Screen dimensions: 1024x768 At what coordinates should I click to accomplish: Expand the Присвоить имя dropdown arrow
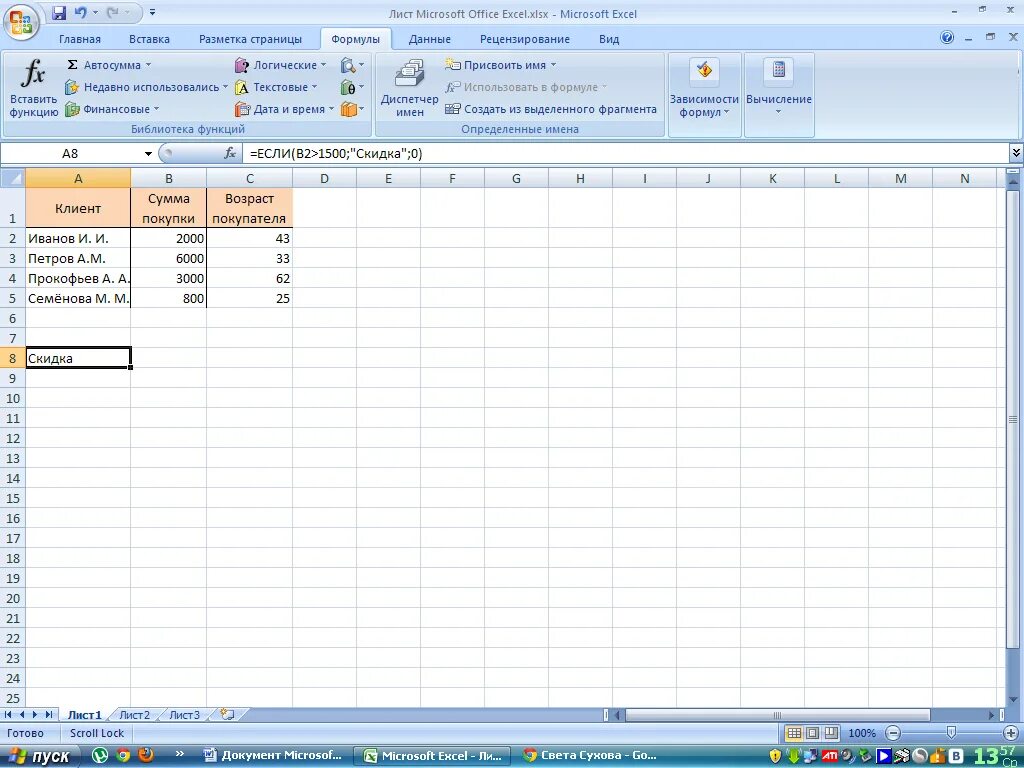(553, 65)
